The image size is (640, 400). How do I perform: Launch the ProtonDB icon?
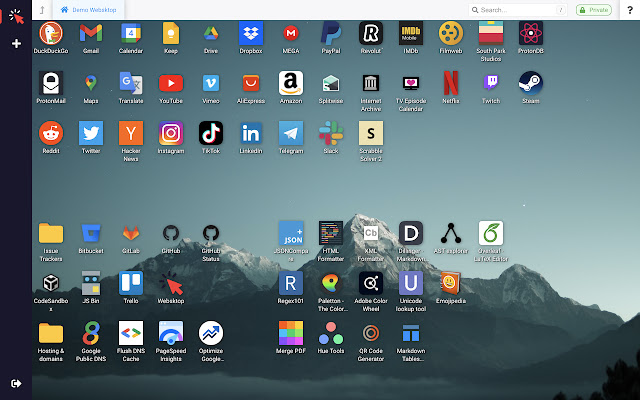click(531, 33)
